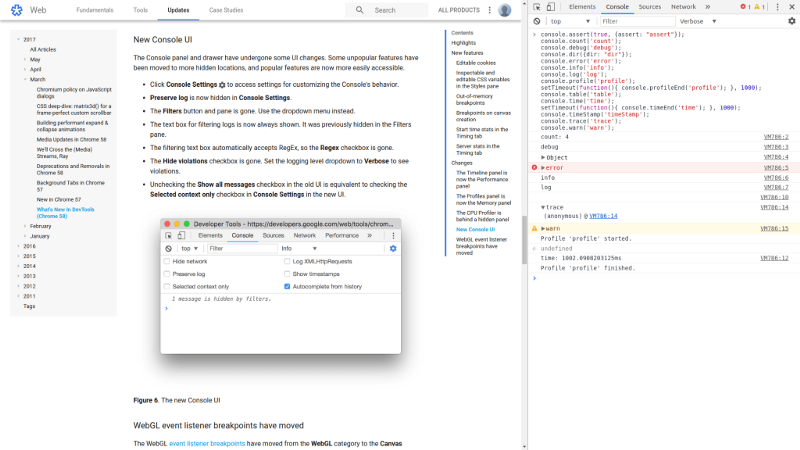Expand the 2016 section in sidebar
Image resolution: width=800 pixels, height=450 pixels.
(17, 245)
